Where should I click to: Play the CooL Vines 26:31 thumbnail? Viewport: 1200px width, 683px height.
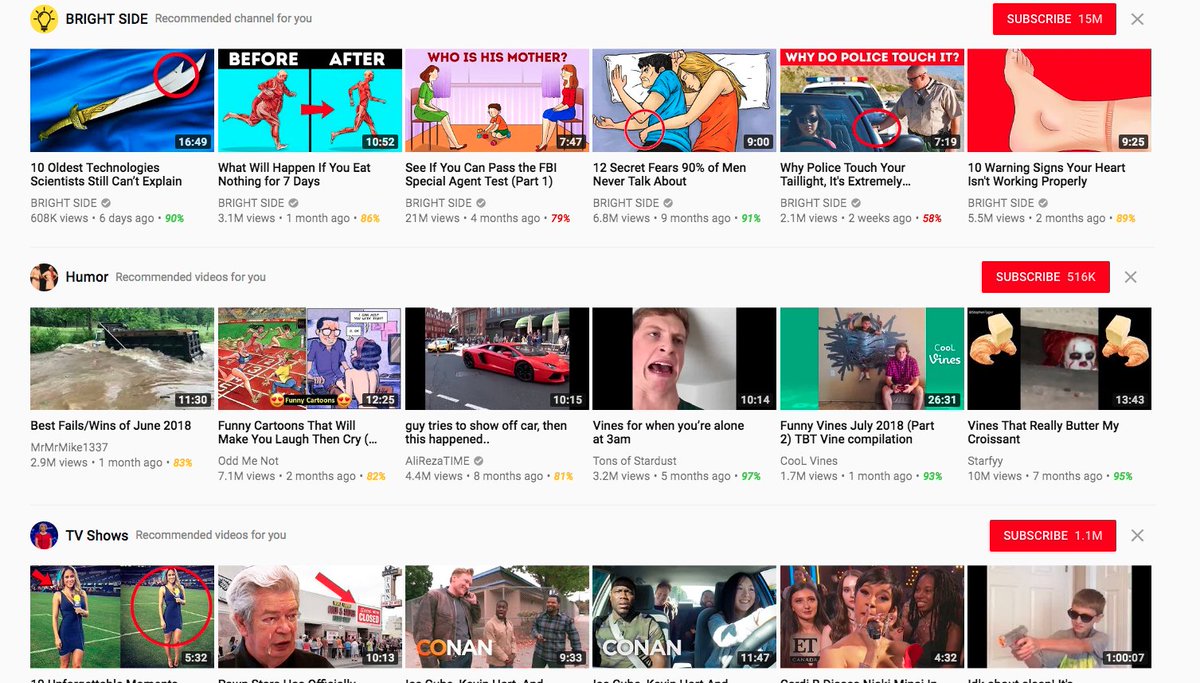(x=872, y=359)
